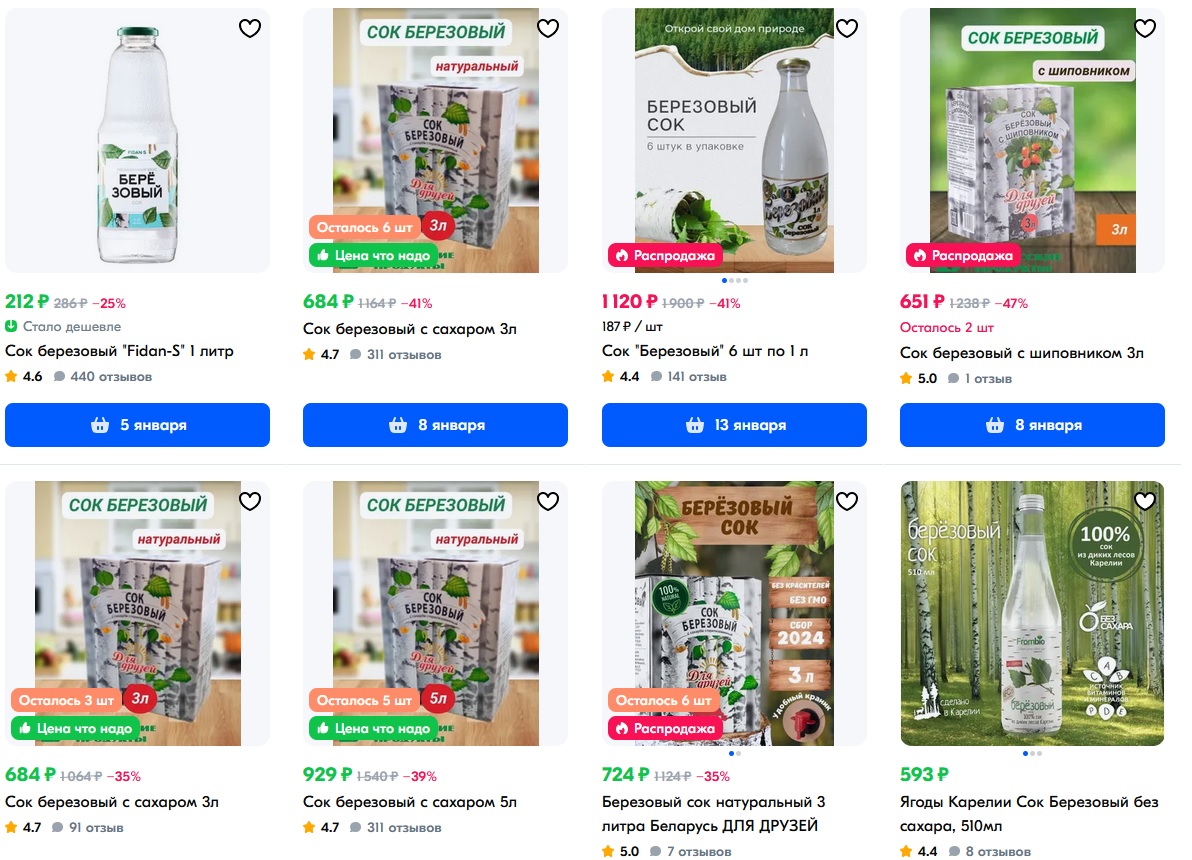Favorite the 5л birch juice with sugar
The image size is (1192, 860).
point(547,501)
